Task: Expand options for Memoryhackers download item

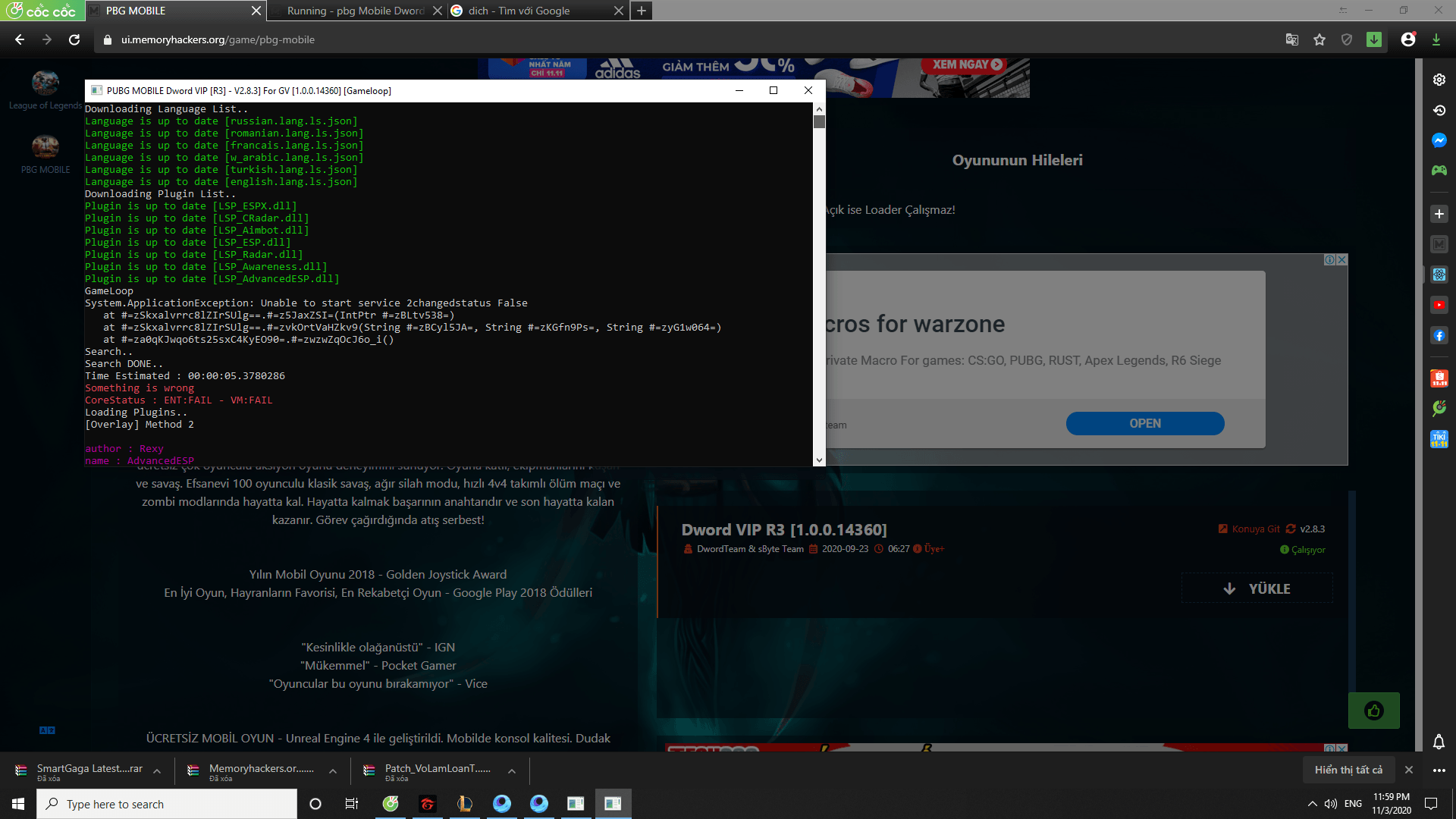Action: pos(333,771)
